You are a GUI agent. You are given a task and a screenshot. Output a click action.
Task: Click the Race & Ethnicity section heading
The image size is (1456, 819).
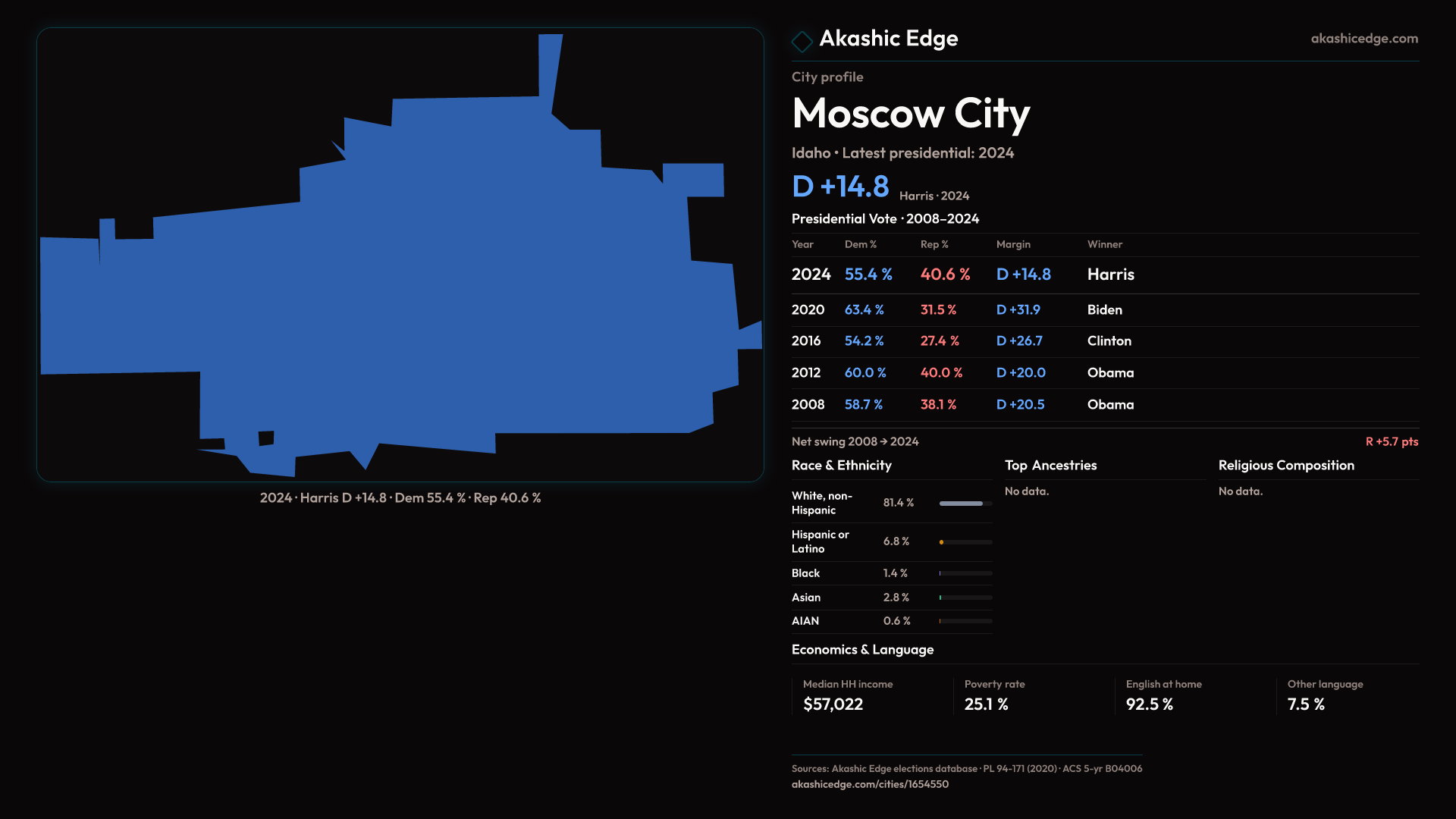(841, 466)
